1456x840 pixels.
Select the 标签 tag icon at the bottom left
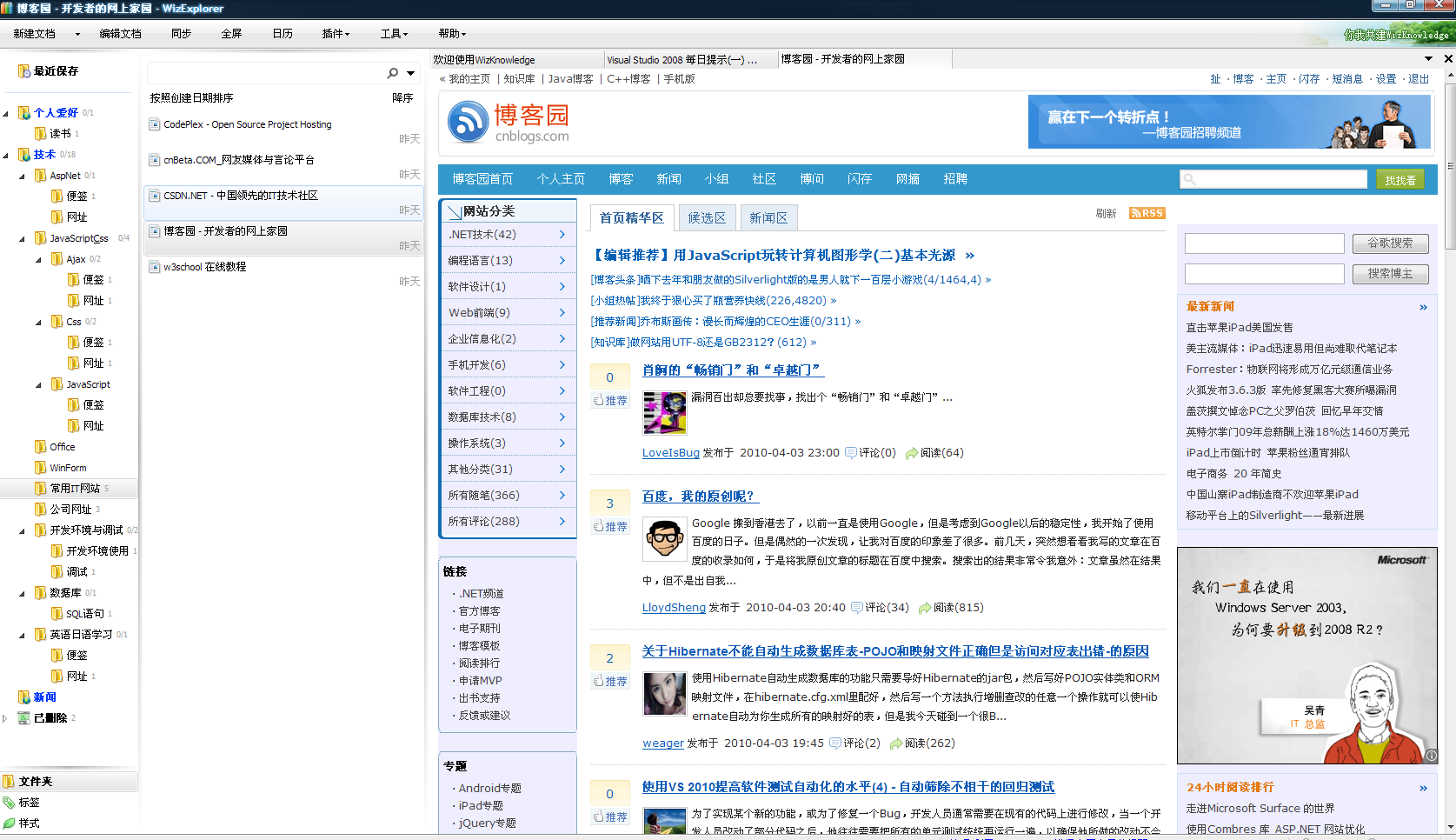click(10, 802)
